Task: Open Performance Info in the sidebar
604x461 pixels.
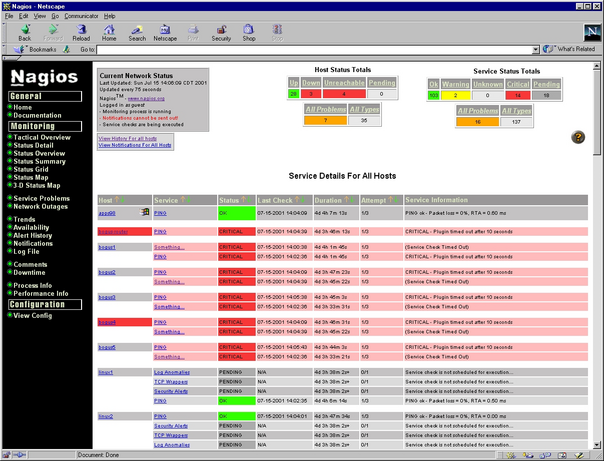Action: [41, 293]
